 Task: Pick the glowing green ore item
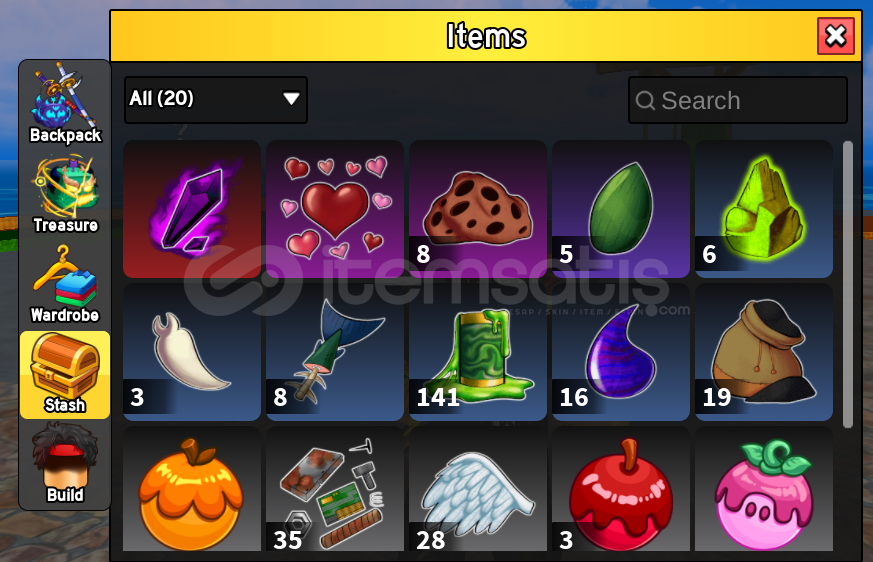(764, 209)
